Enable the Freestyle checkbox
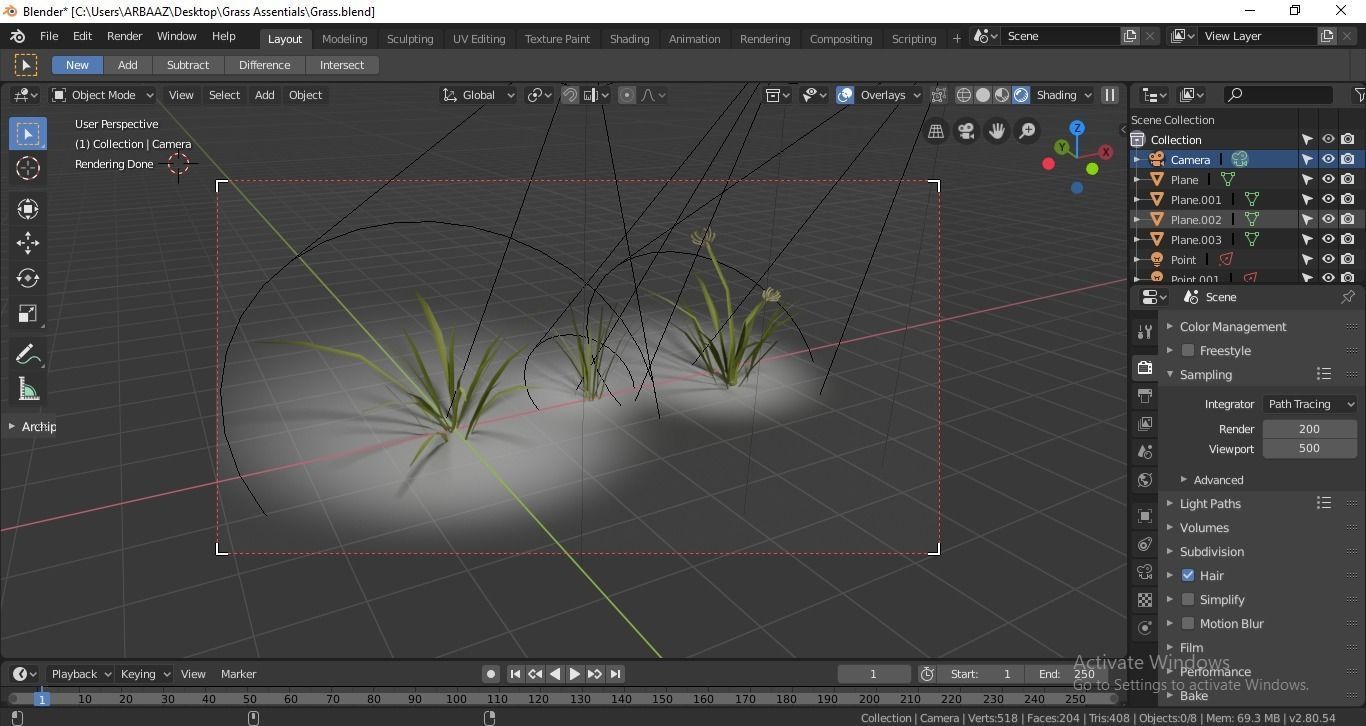 [1188, 351]
